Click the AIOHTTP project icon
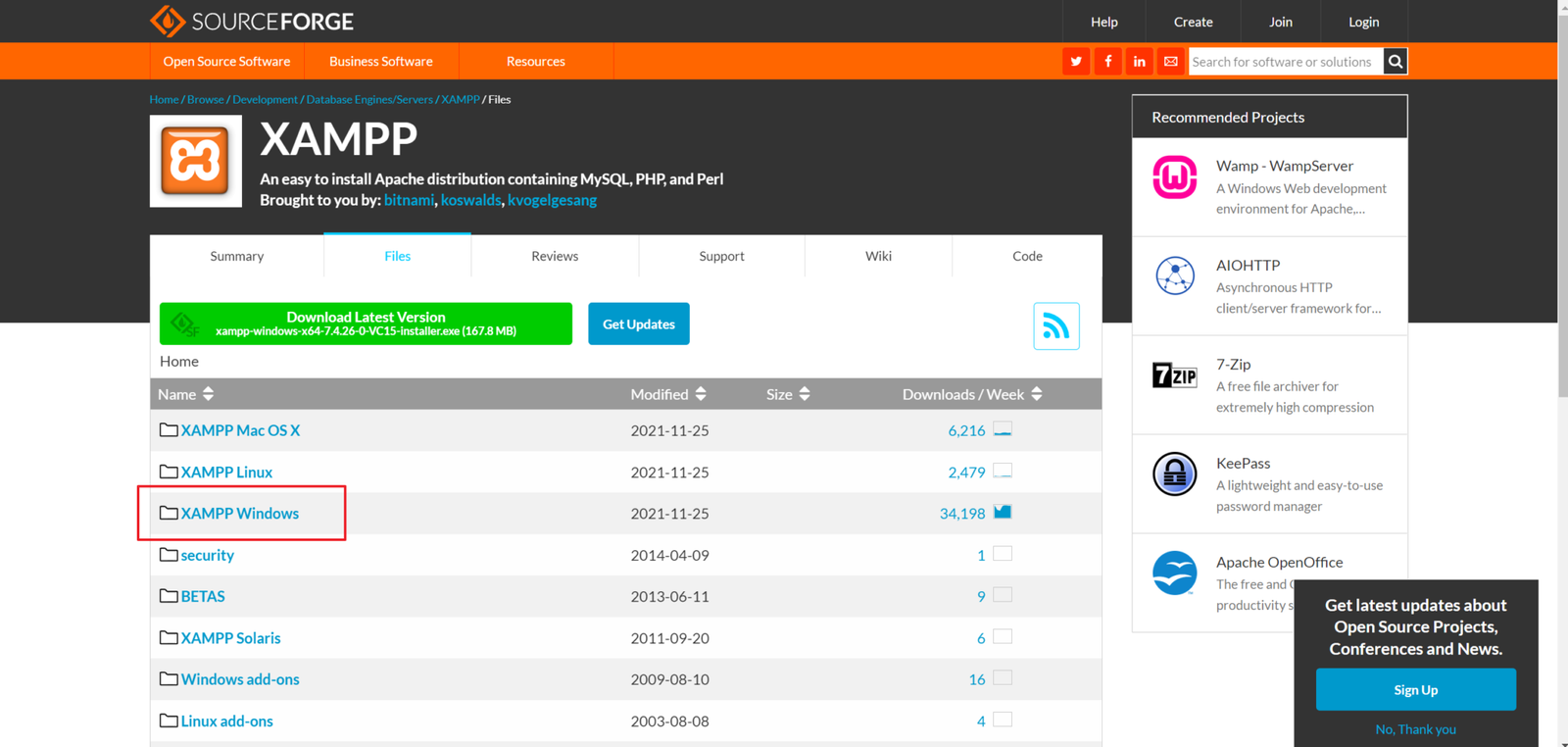1568x747 pixels. [x=1174, y=276]
